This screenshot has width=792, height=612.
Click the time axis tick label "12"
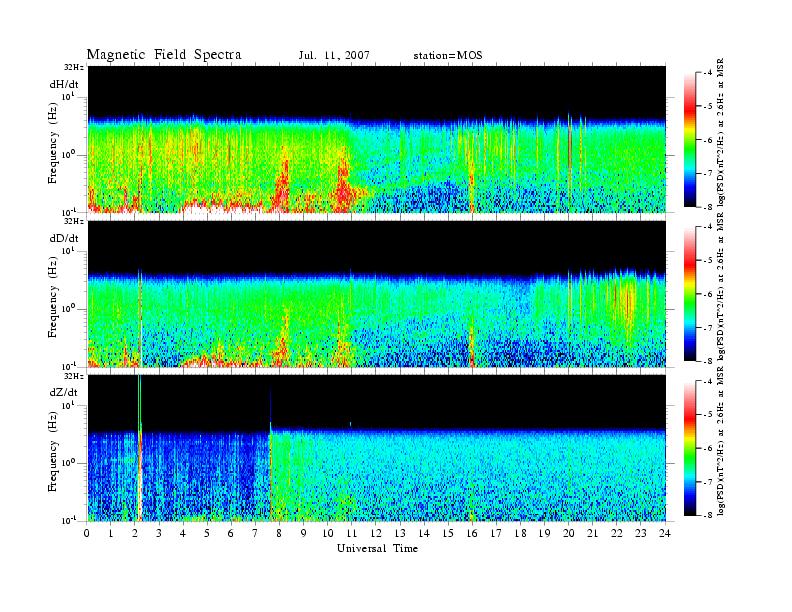click(376, 533)
